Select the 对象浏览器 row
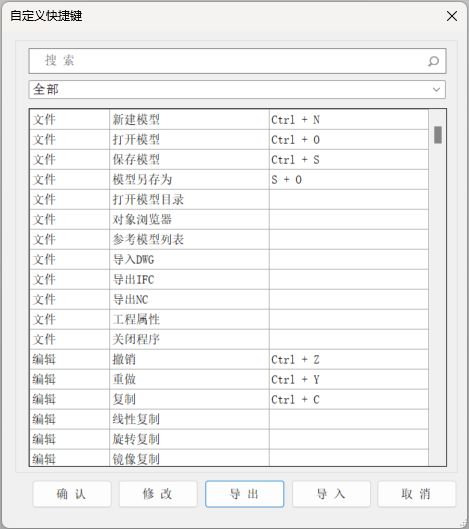 229,219
